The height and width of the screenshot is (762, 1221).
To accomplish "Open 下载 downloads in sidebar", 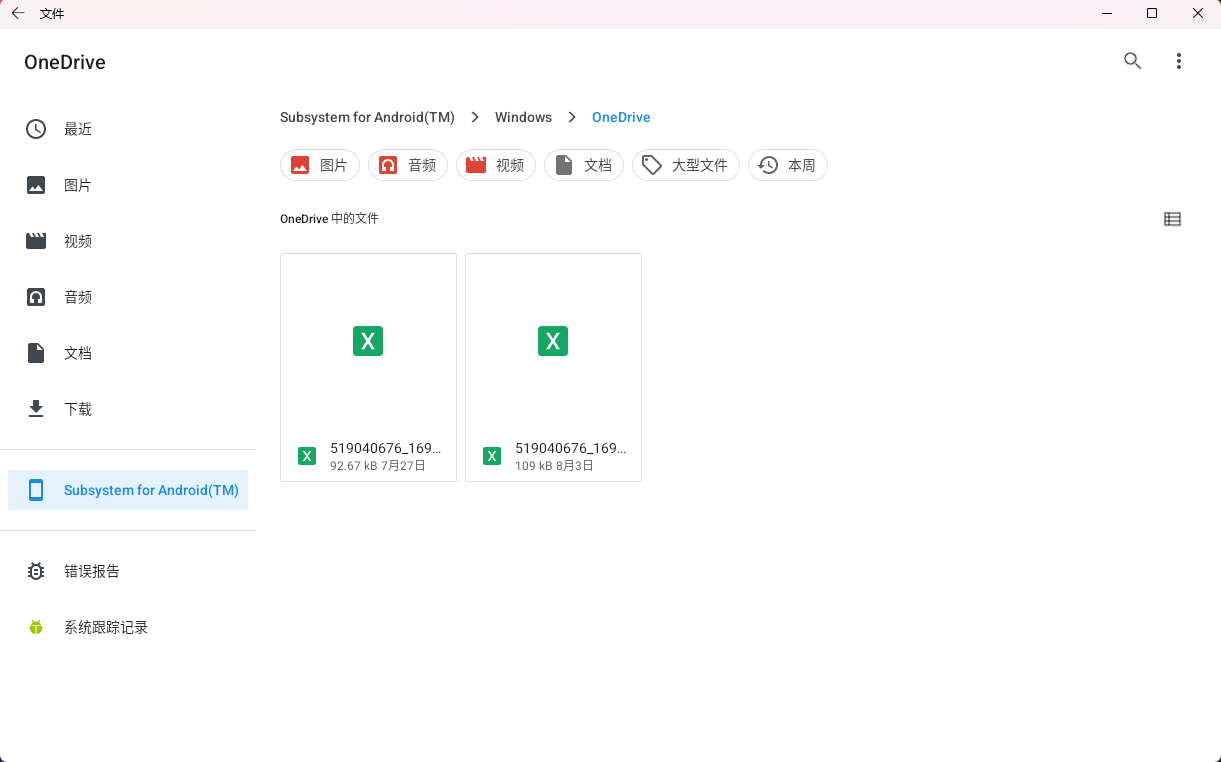I will (x=78, y=409).
